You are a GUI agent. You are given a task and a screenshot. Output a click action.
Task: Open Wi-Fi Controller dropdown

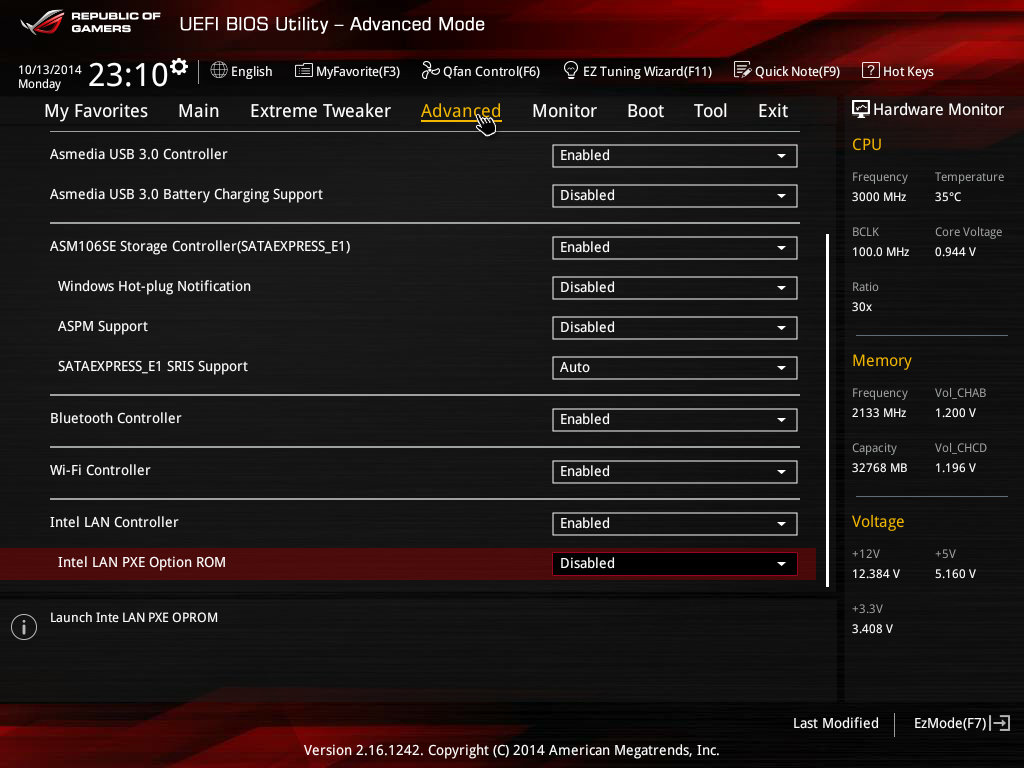(x=675, y=472)
